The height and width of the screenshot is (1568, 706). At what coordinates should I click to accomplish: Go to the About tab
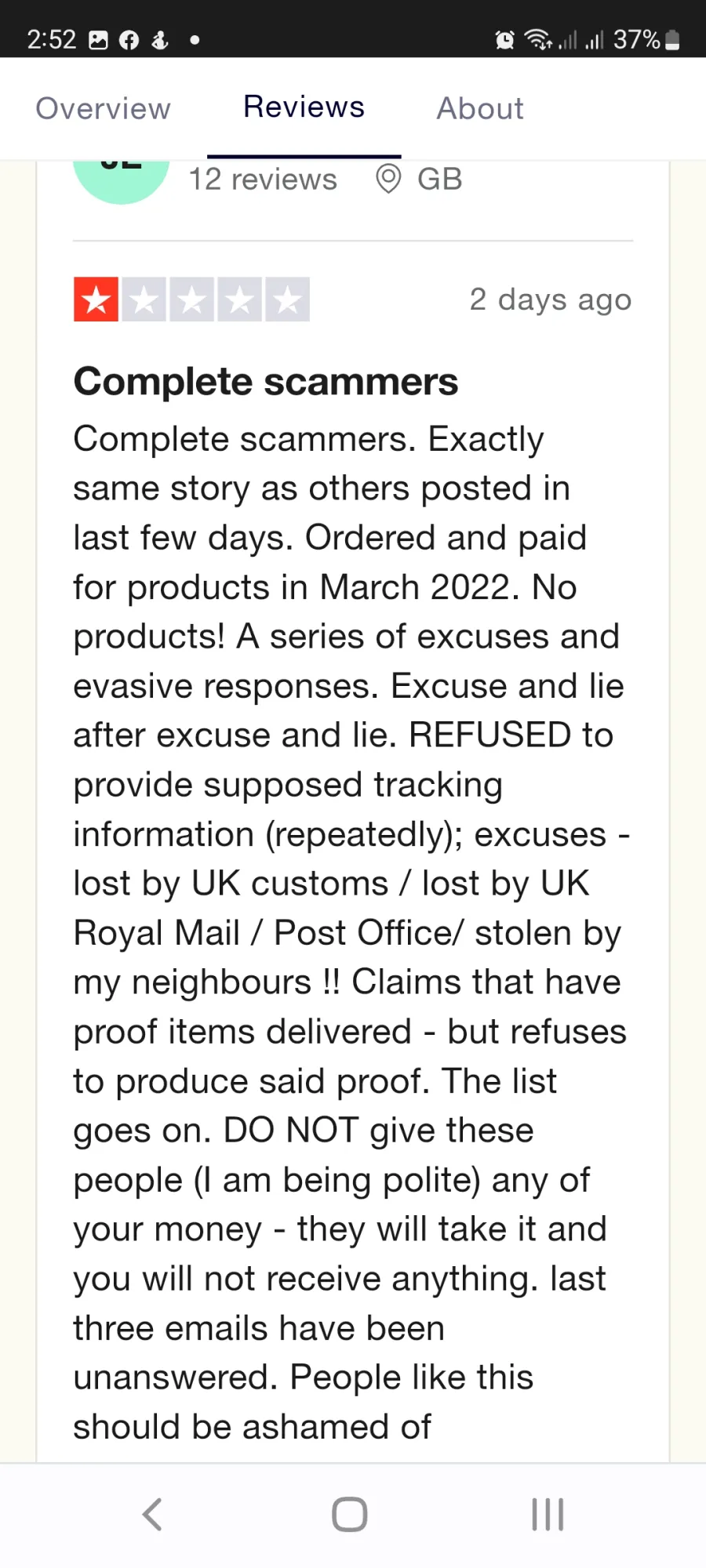point(480,108)
